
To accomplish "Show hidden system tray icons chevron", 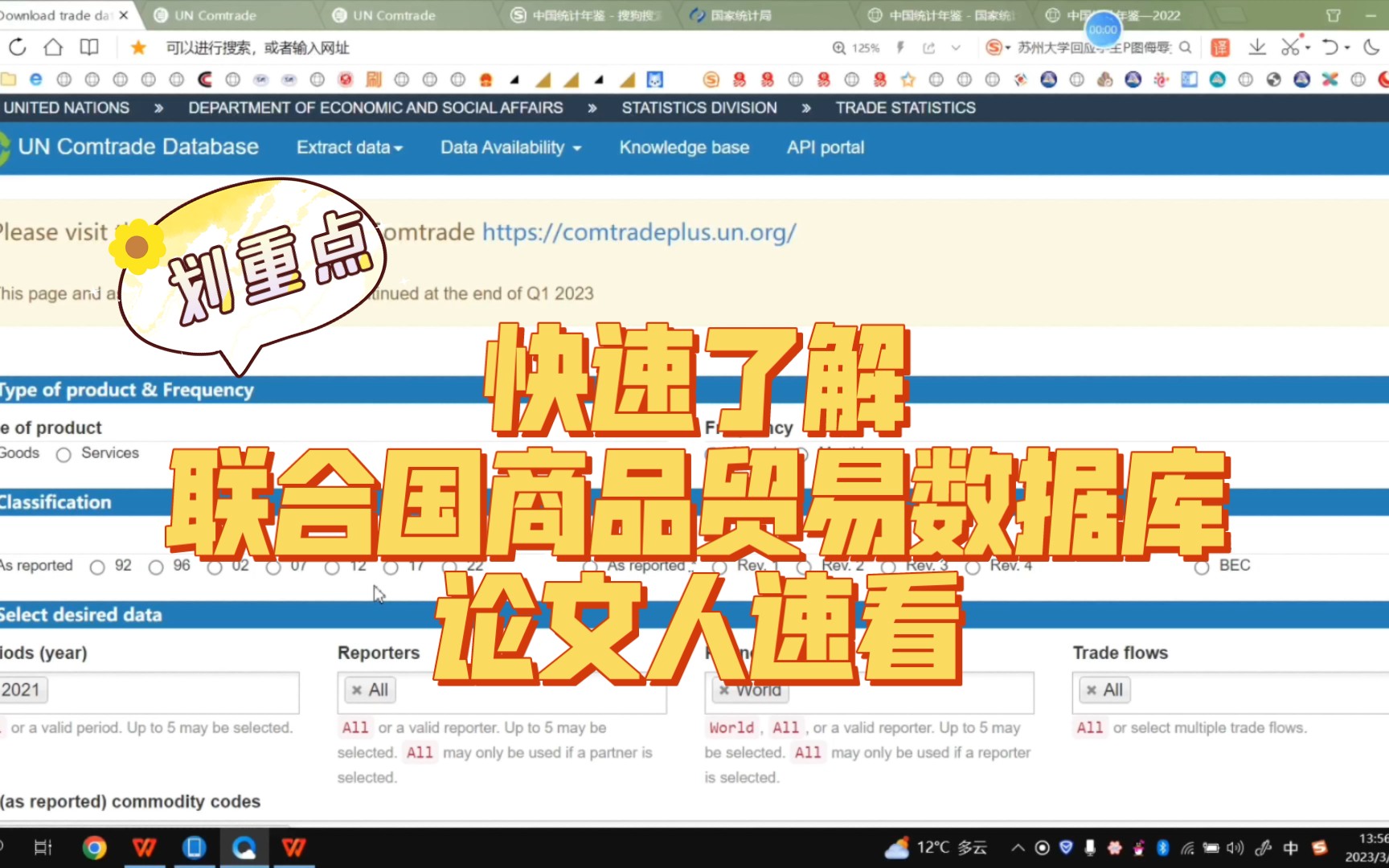I will pos(1018,847).
